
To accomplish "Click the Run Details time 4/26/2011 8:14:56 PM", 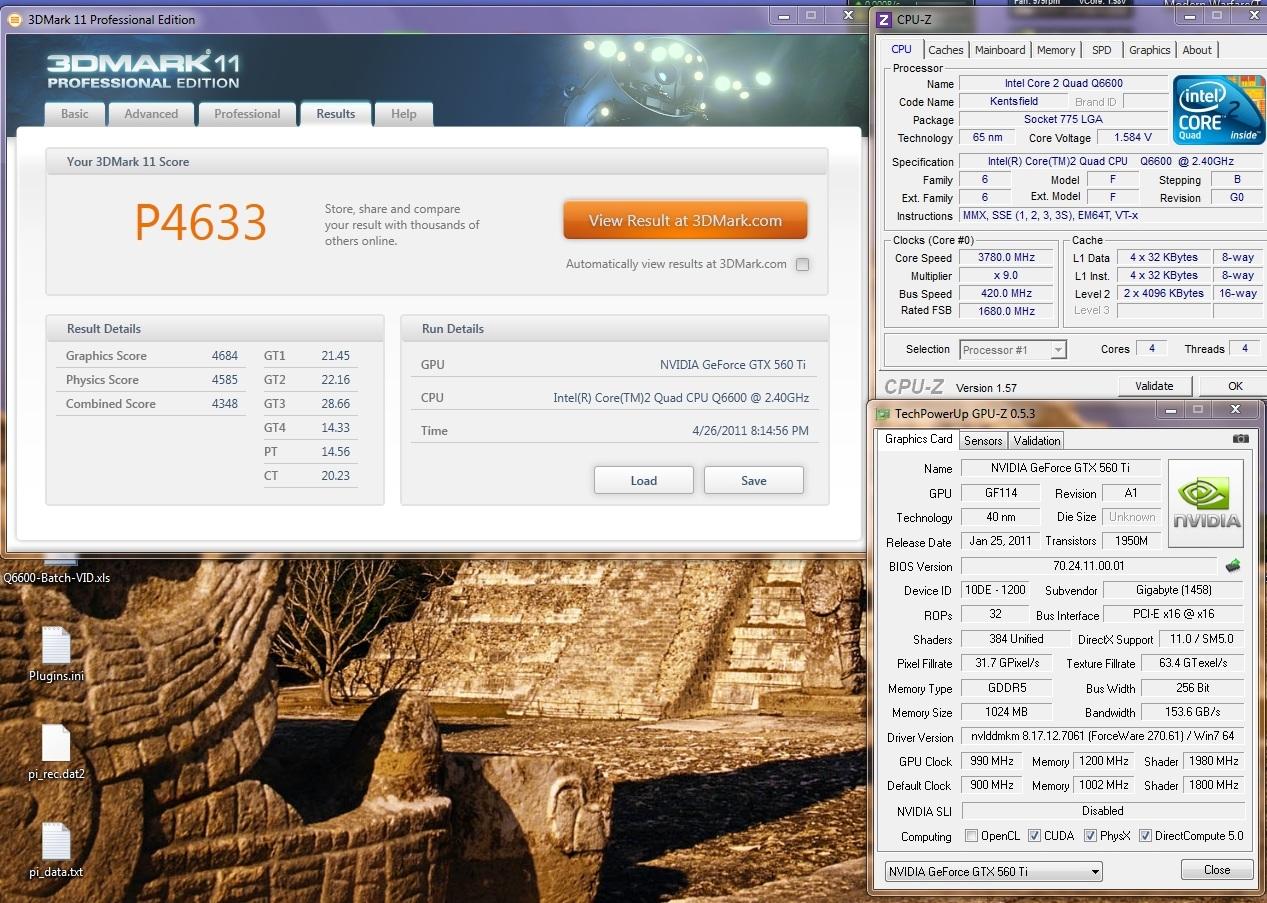I will (750, 431).
